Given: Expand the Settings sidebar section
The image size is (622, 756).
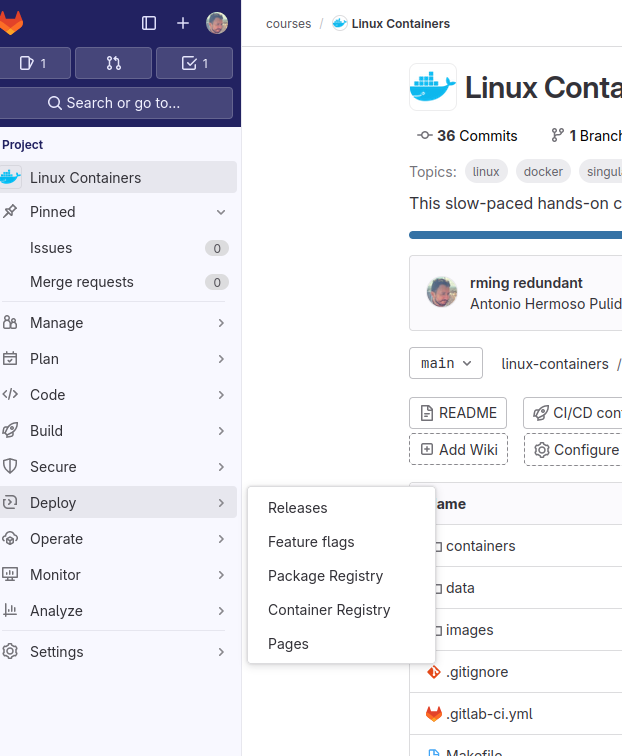Looking at the screenshot, I should (x=118, y=652).
